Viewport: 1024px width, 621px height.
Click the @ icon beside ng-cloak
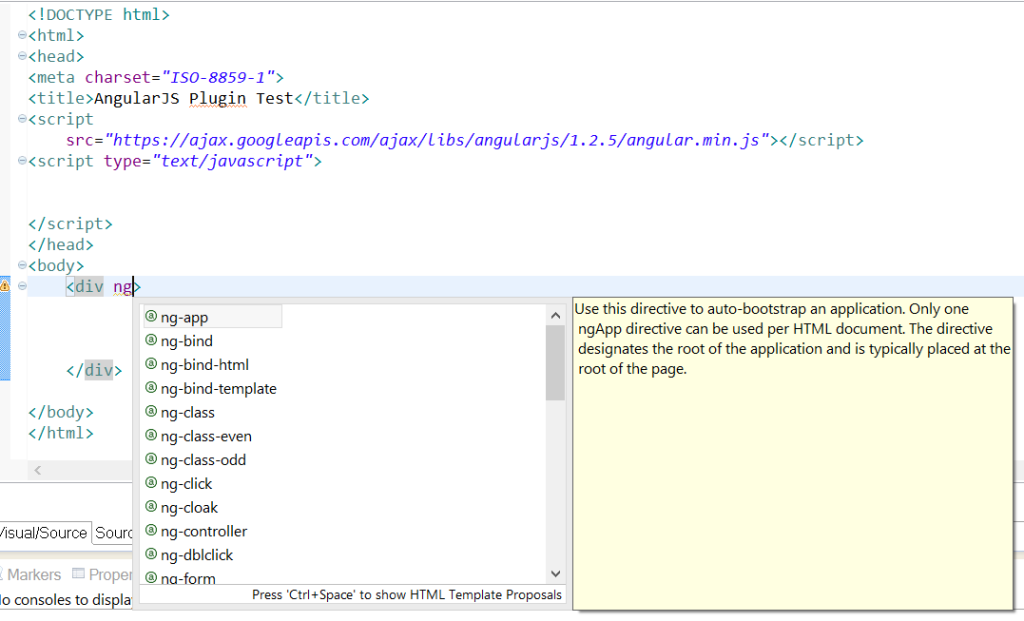pyautogui.click(x=152, y=507)
